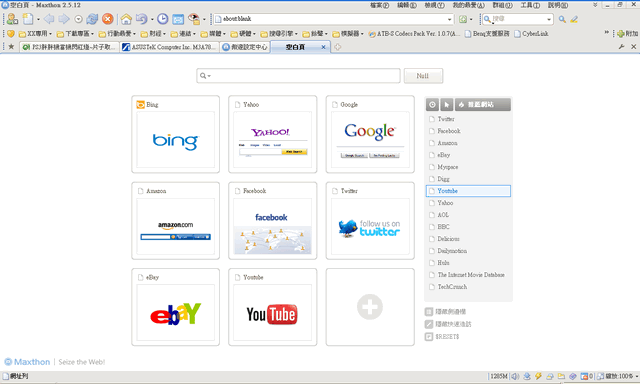Screen dimensions: 640x384
Task: Click the Maxthon logo link
Action: 27,362
